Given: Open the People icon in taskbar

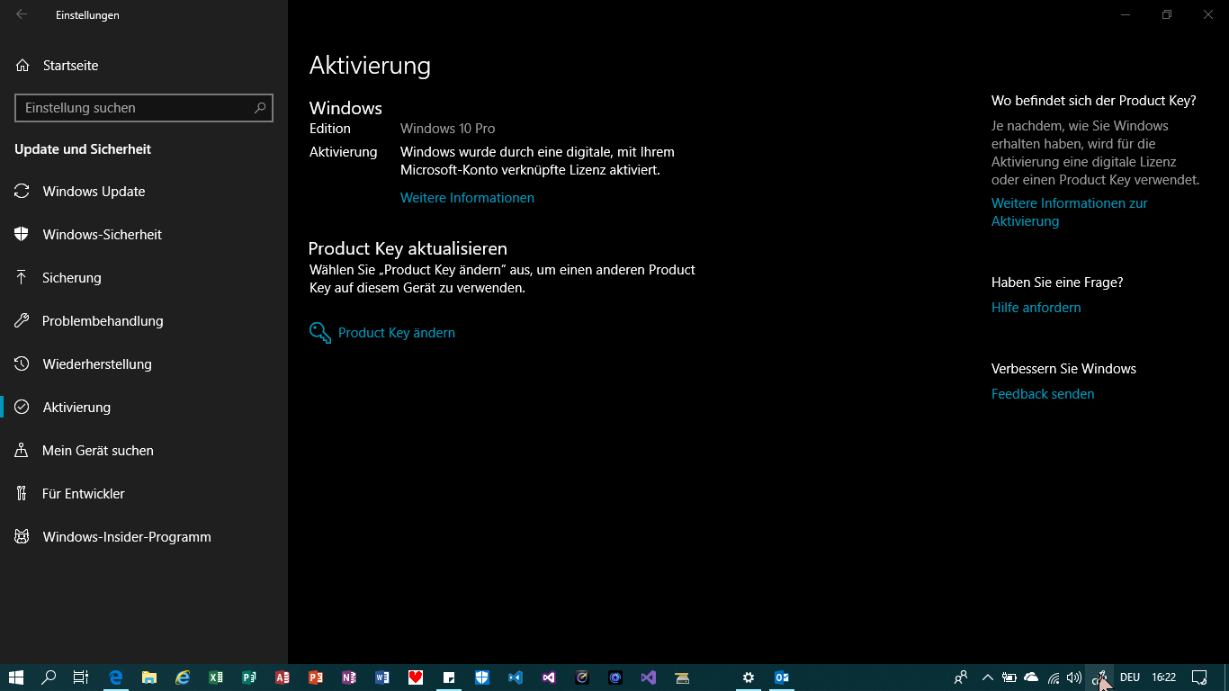Looking at the screenshot, I should tap(961, 678).
